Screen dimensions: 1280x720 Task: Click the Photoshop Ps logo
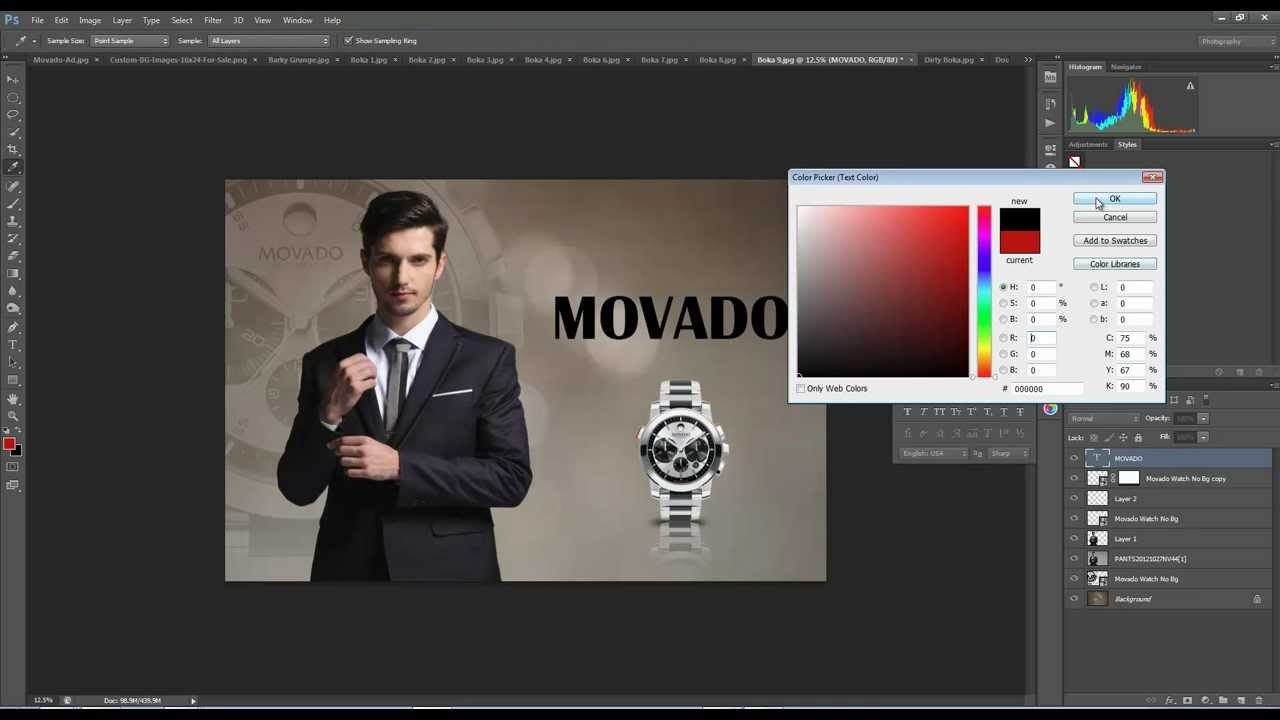(x=11, y=20)
